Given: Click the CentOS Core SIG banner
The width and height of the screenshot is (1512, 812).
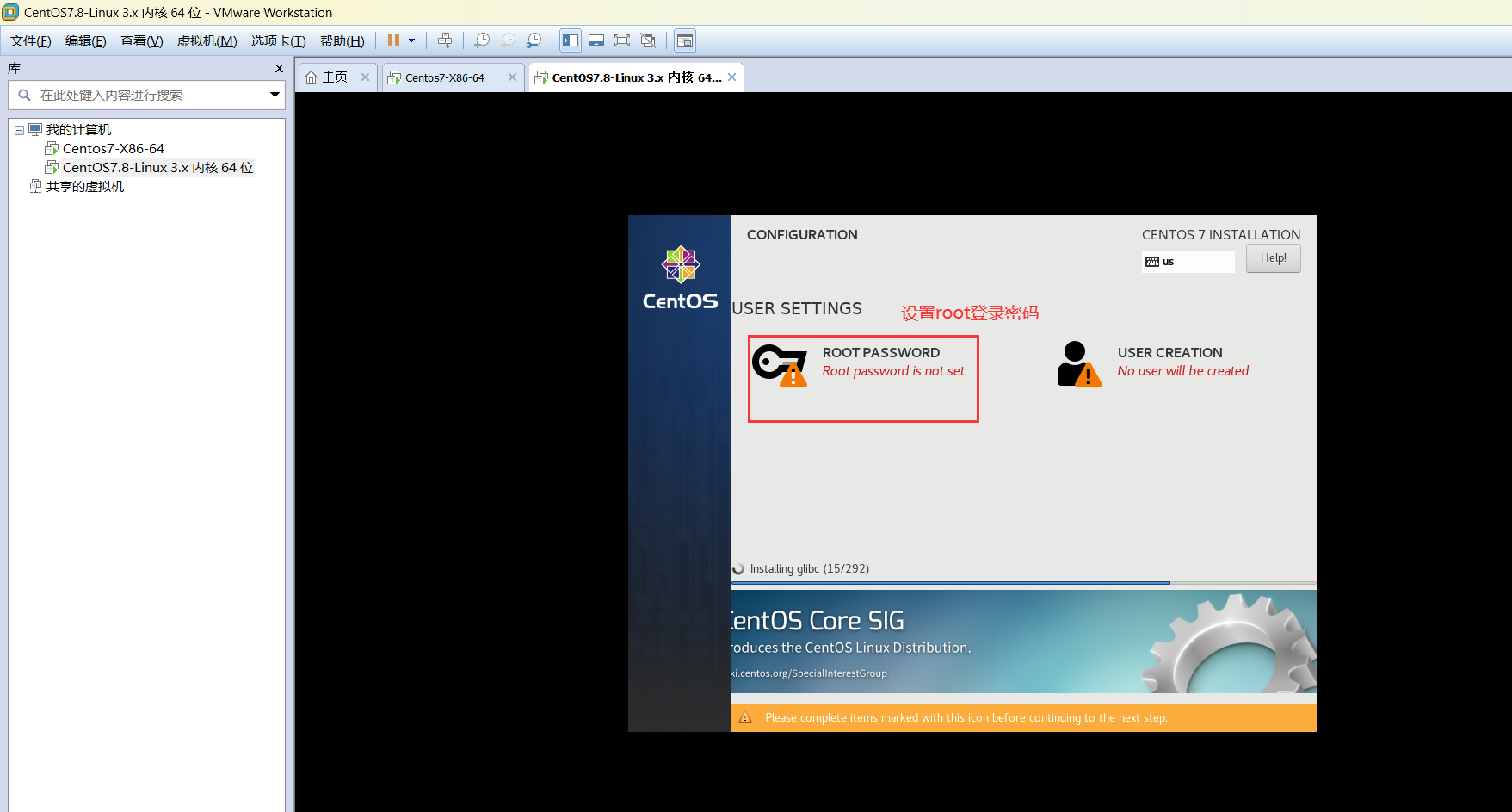Looking at the screenshot, I should tap(1024, 642).
